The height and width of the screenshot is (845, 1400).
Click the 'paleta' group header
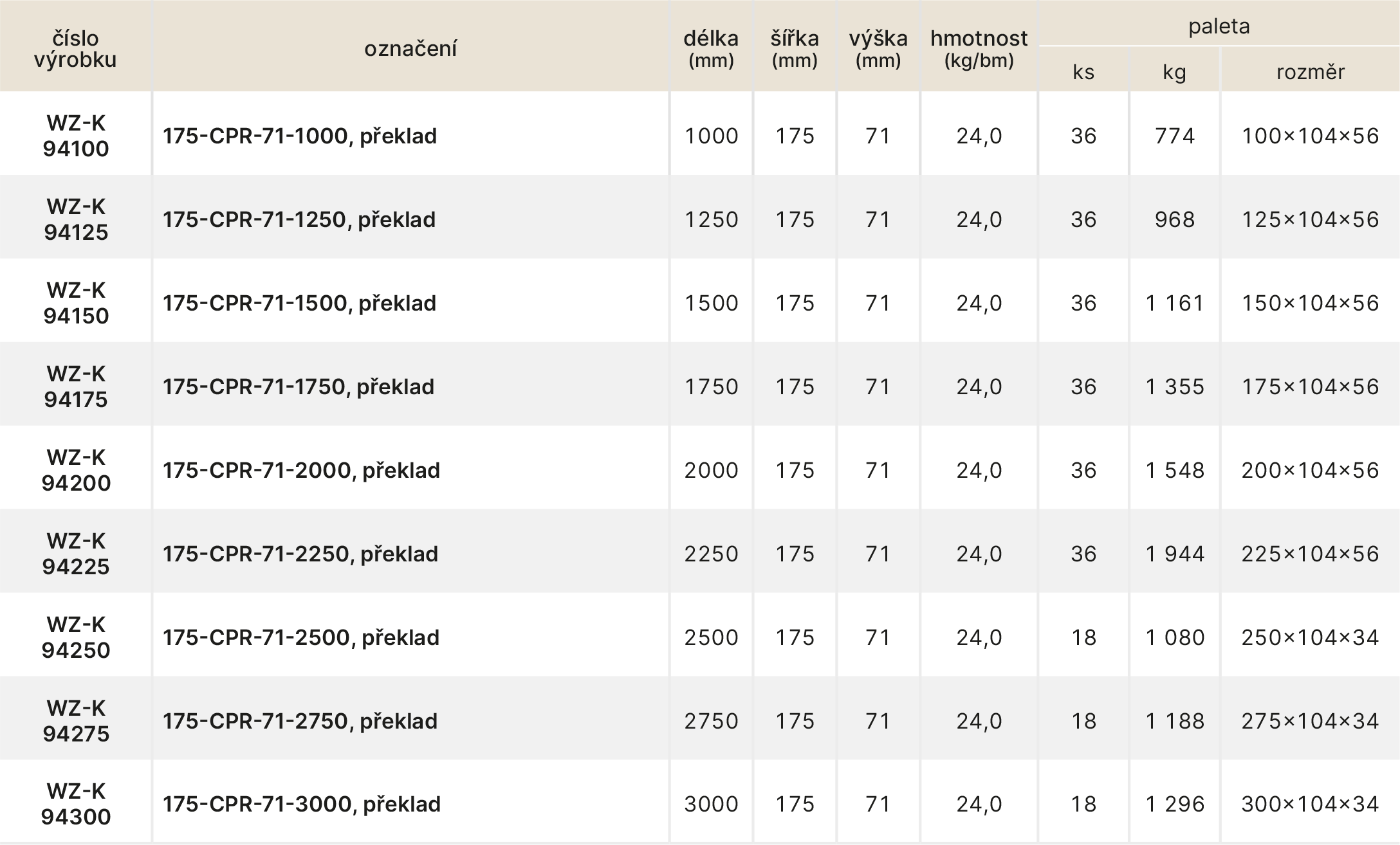(x=1219, y=26)
